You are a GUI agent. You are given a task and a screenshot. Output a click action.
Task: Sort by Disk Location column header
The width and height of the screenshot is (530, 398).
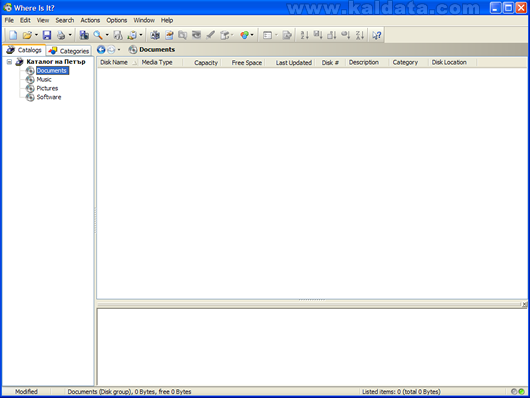tap(453, 63)
